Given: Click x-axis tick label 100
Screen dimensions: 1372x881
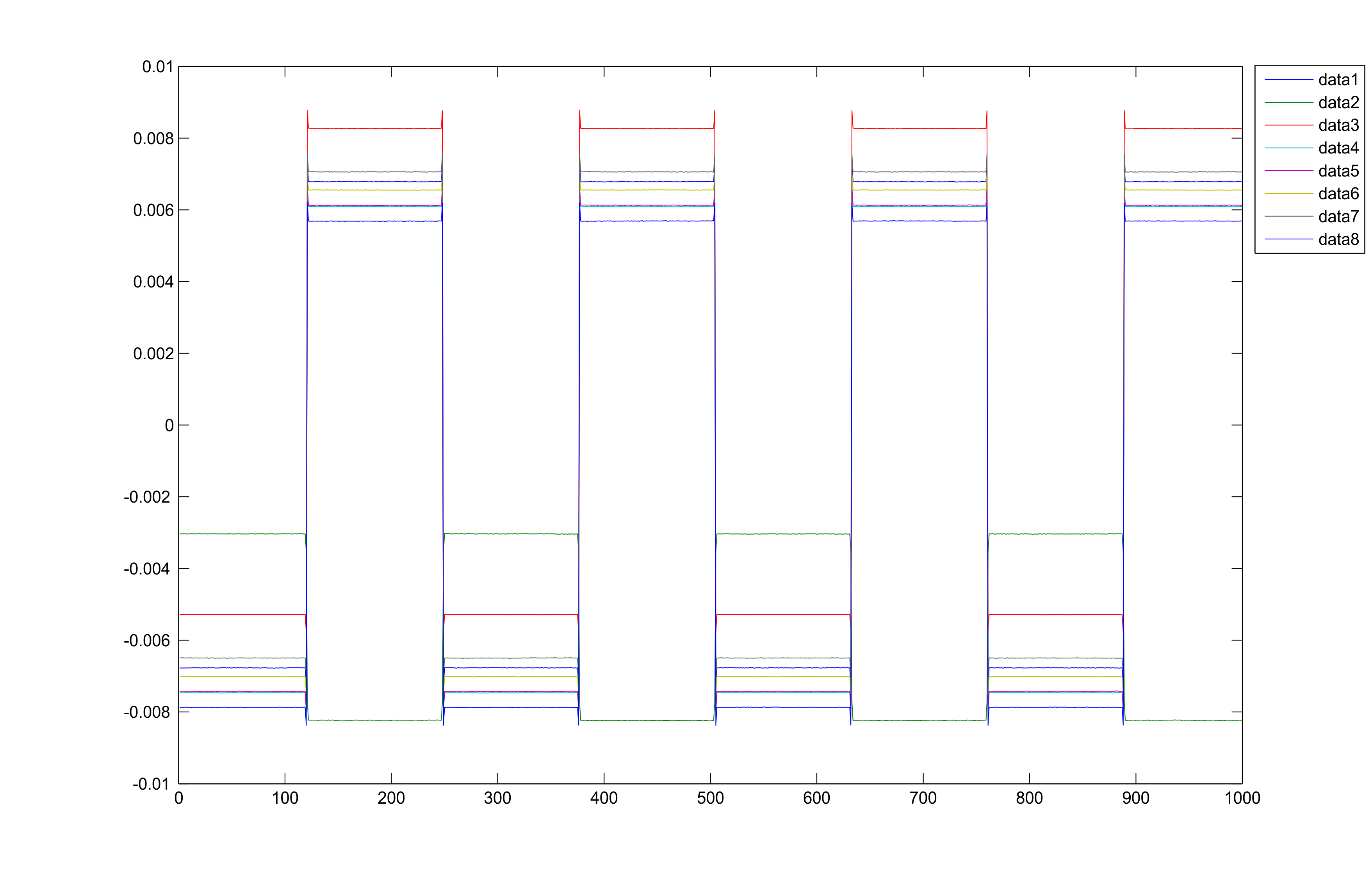Looking at the screenshot, I should point(285,798).
